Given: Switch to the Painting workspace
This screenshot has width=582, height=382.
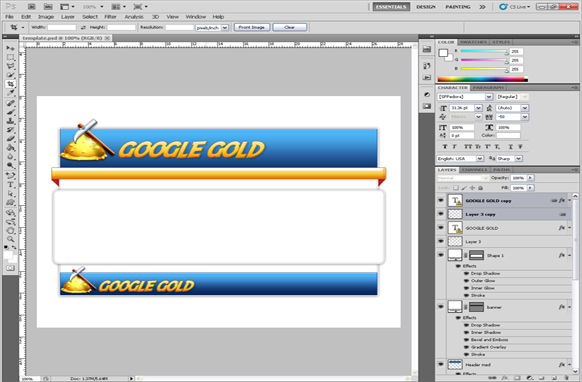Looking at the screenshot, I should (458, 7).
